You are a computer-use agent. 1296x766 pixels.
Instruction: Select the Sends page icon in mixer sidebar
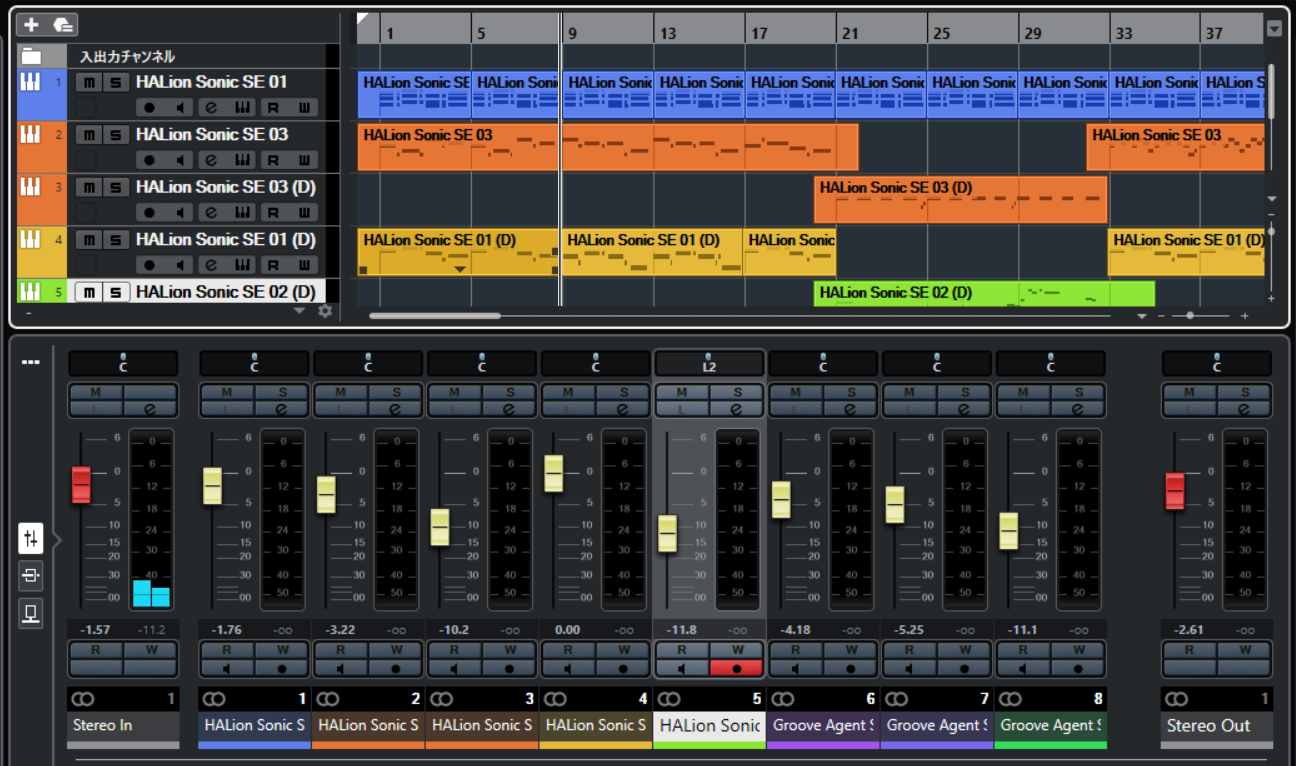pos(31,614)
